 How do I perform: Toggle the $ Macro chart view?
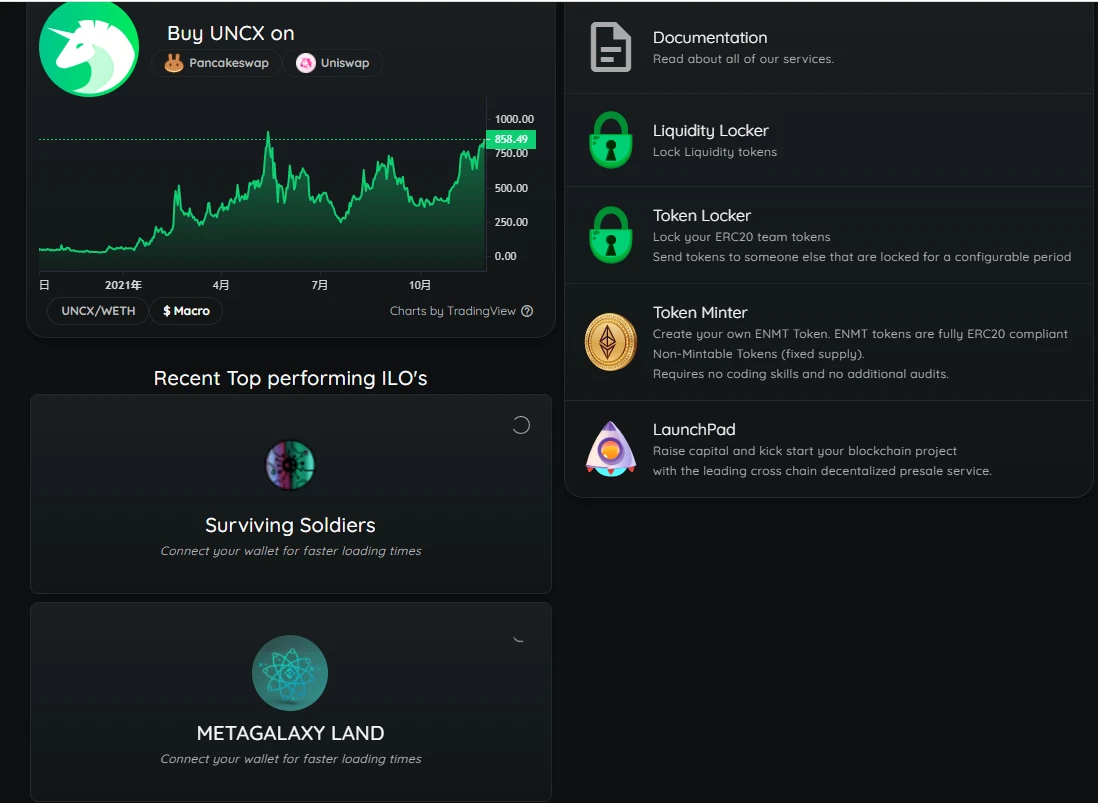(186, 311)
